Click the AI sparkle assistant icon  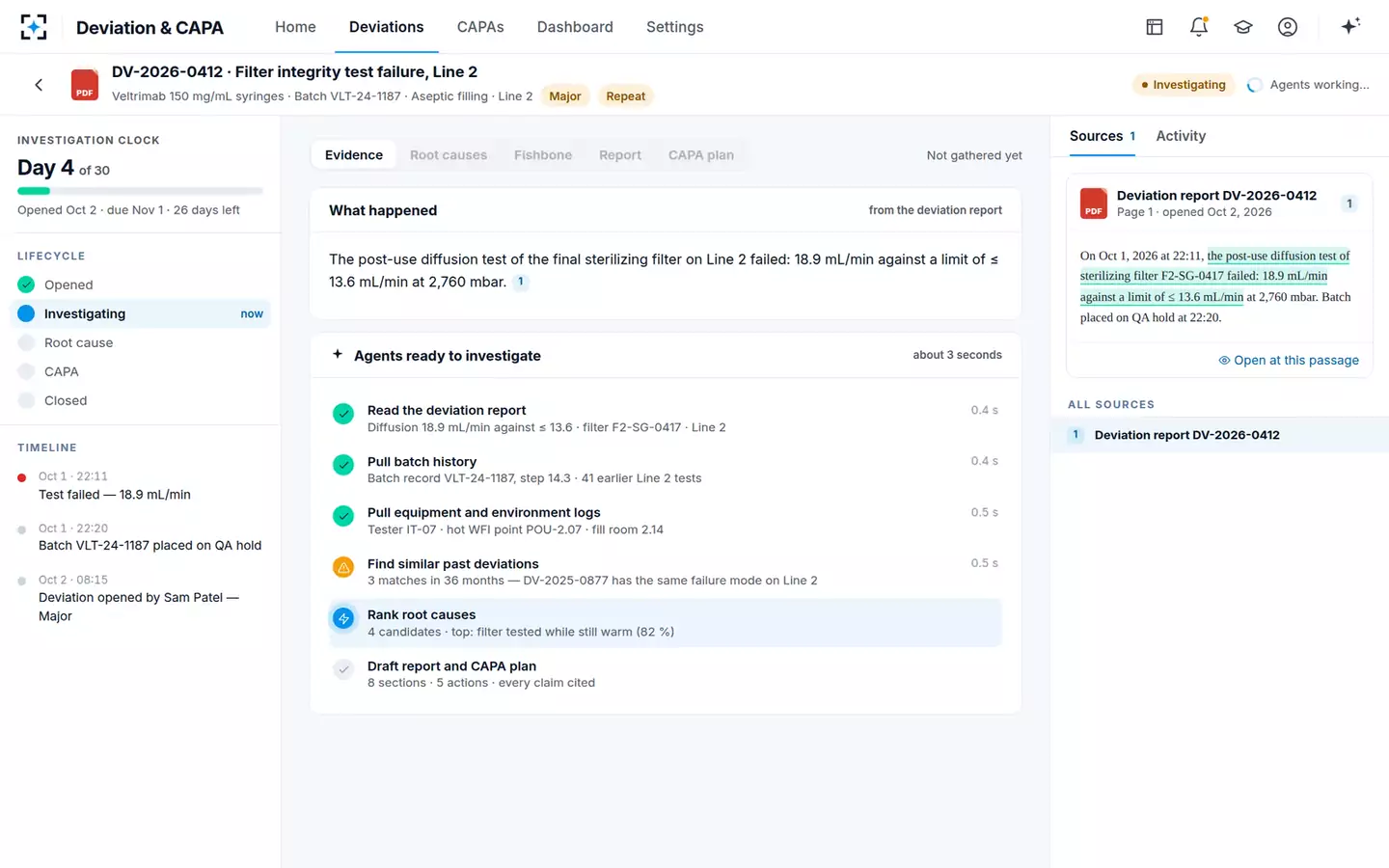click(1350, 26)
